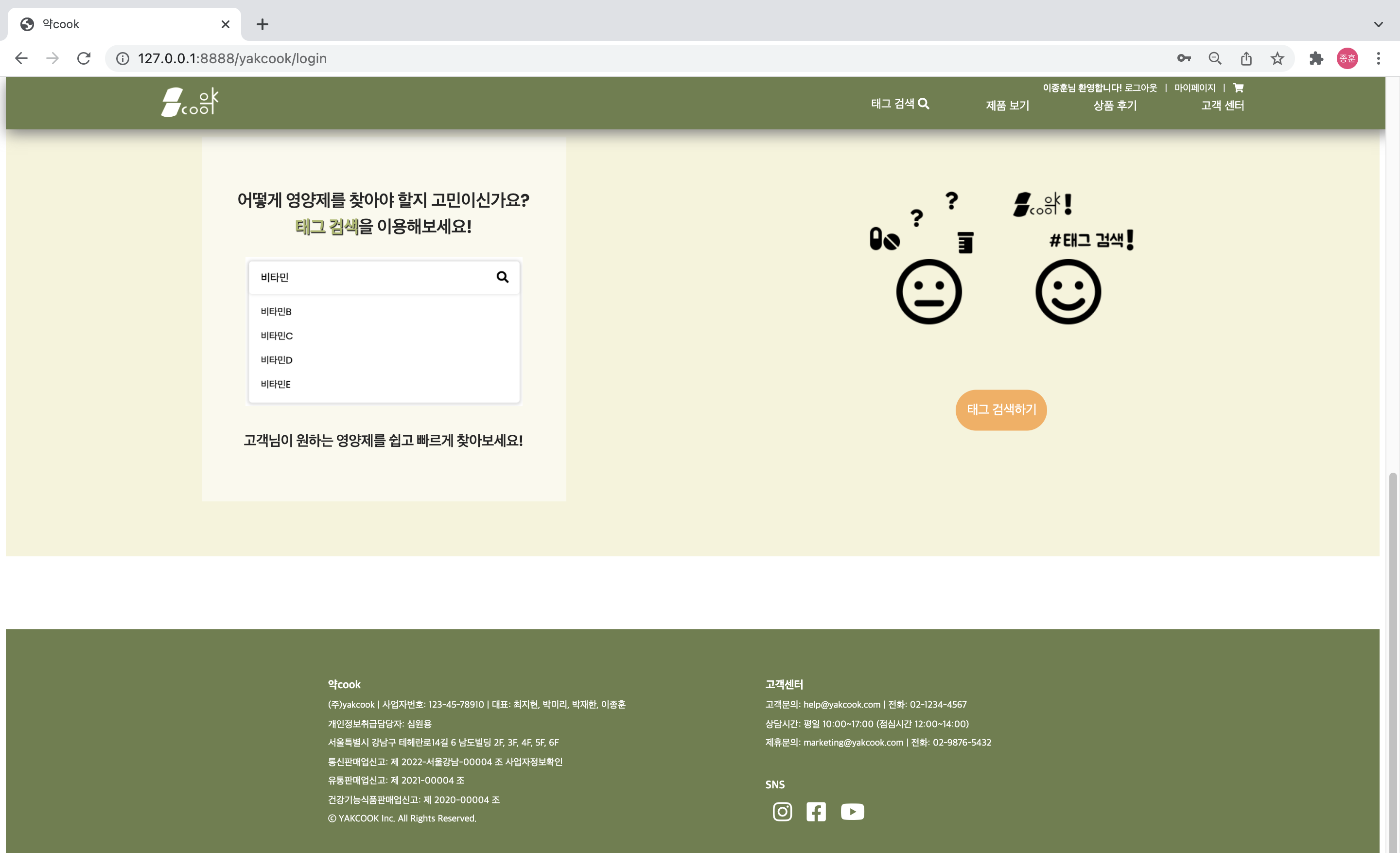Open the shopping cart icon
The image size is (1400, 853).
pyautogui.click(x=1239, y=88)
